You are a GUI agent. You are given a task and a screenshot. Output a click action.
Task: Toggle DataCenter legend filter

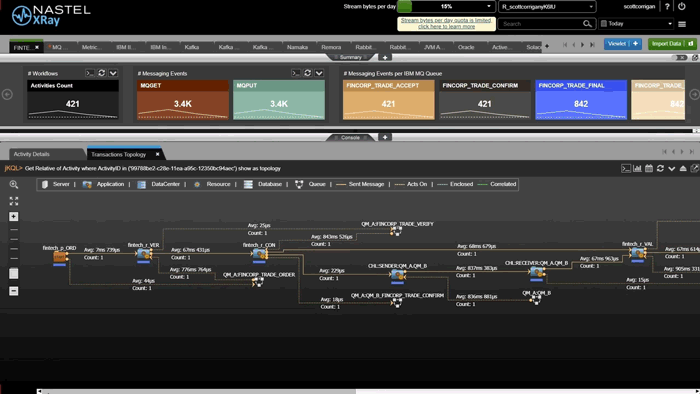[158, 184]
